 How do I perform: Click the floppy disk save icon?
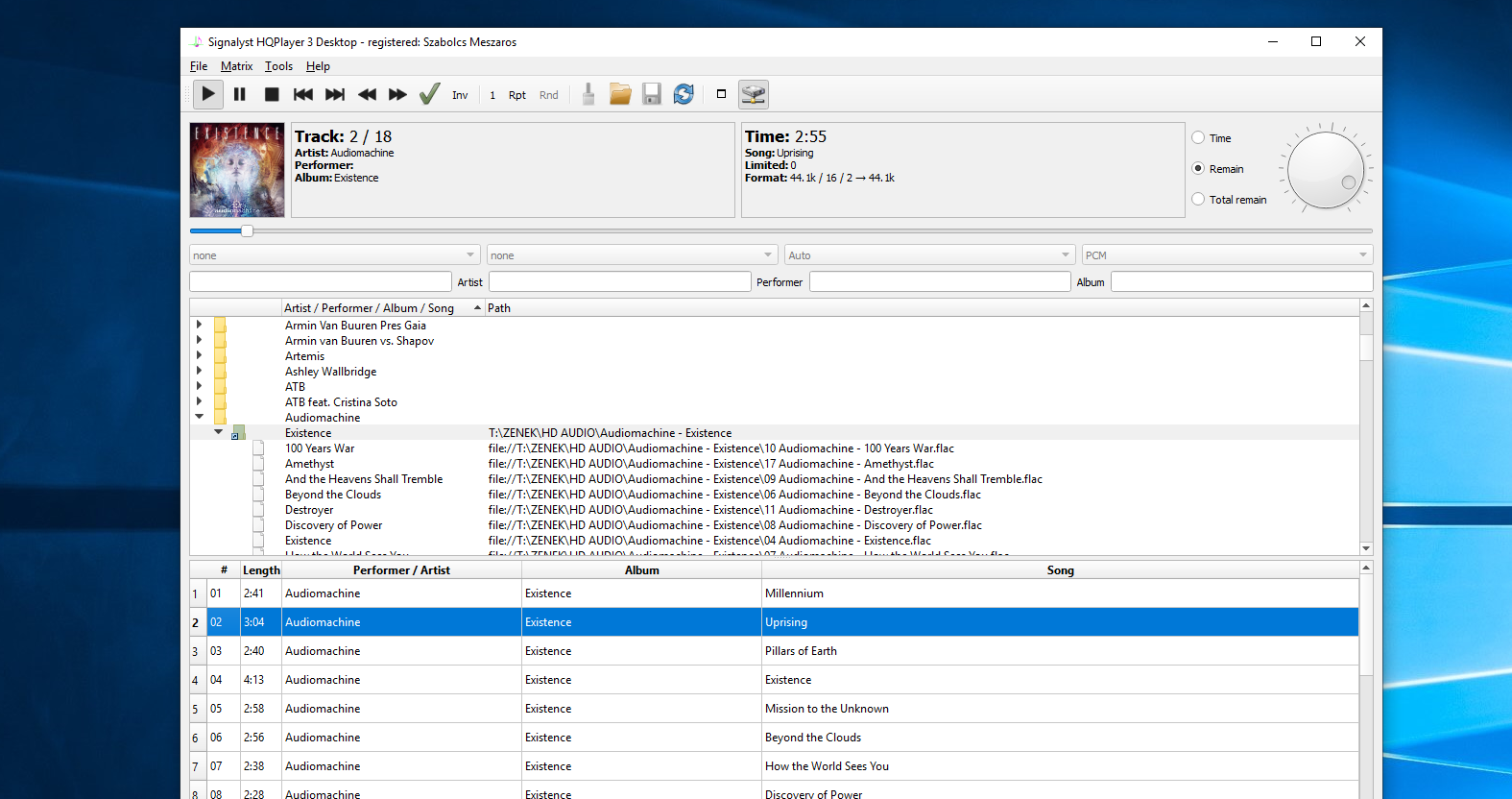click(652, 94)
